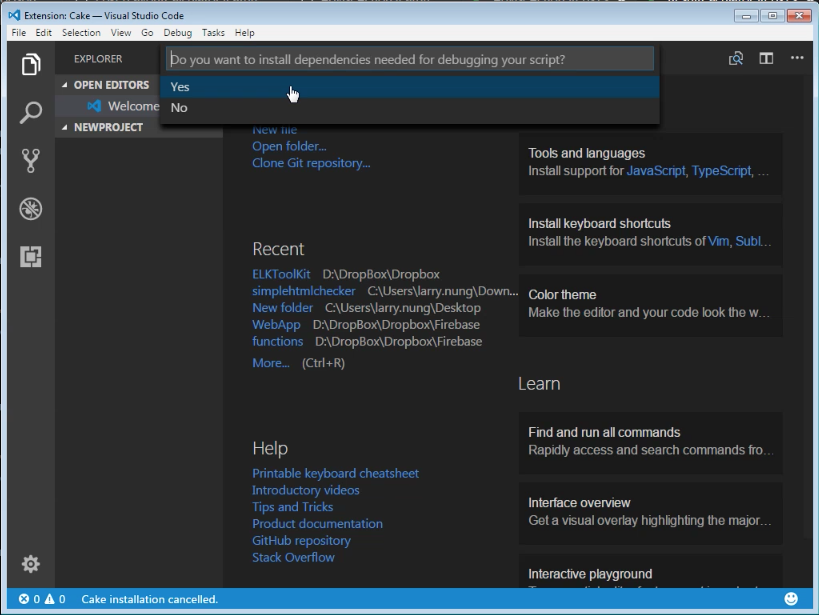
Task: Click the feedback smiley in the status bar
Action: click(x=791, y=599)
